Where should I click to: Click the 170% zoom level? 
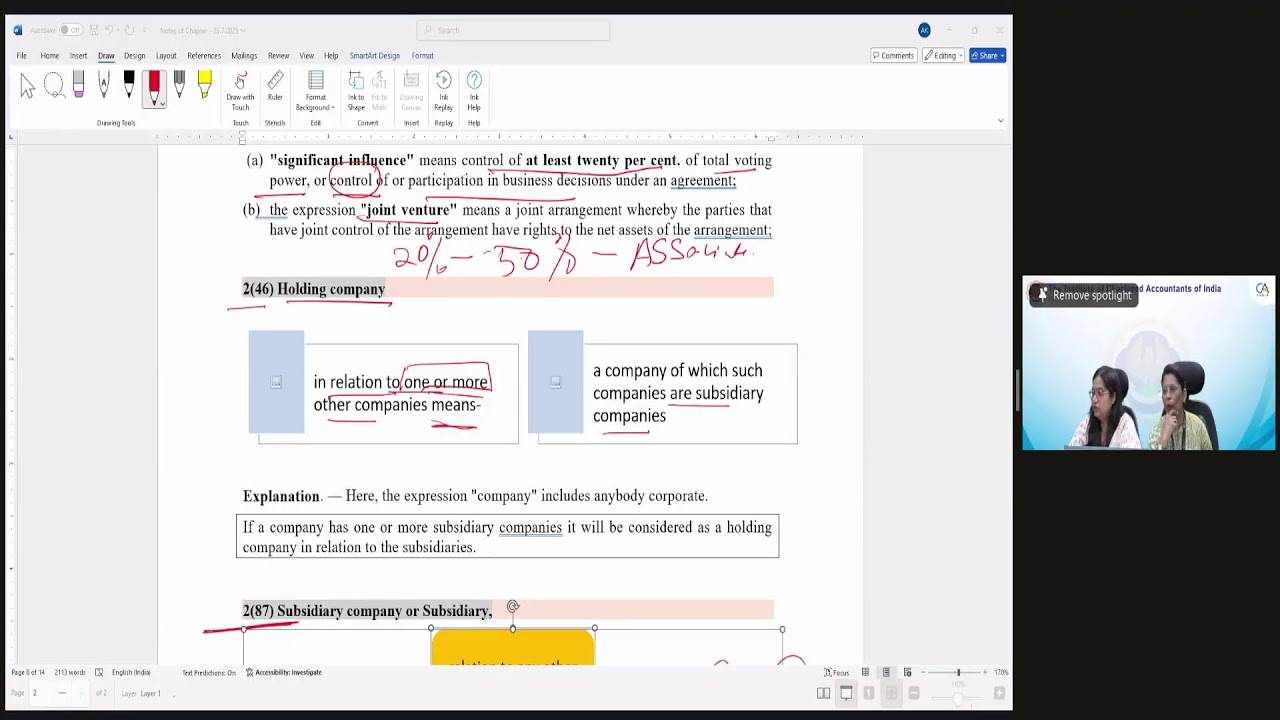pyautogui.click(x=1001, y=673)
